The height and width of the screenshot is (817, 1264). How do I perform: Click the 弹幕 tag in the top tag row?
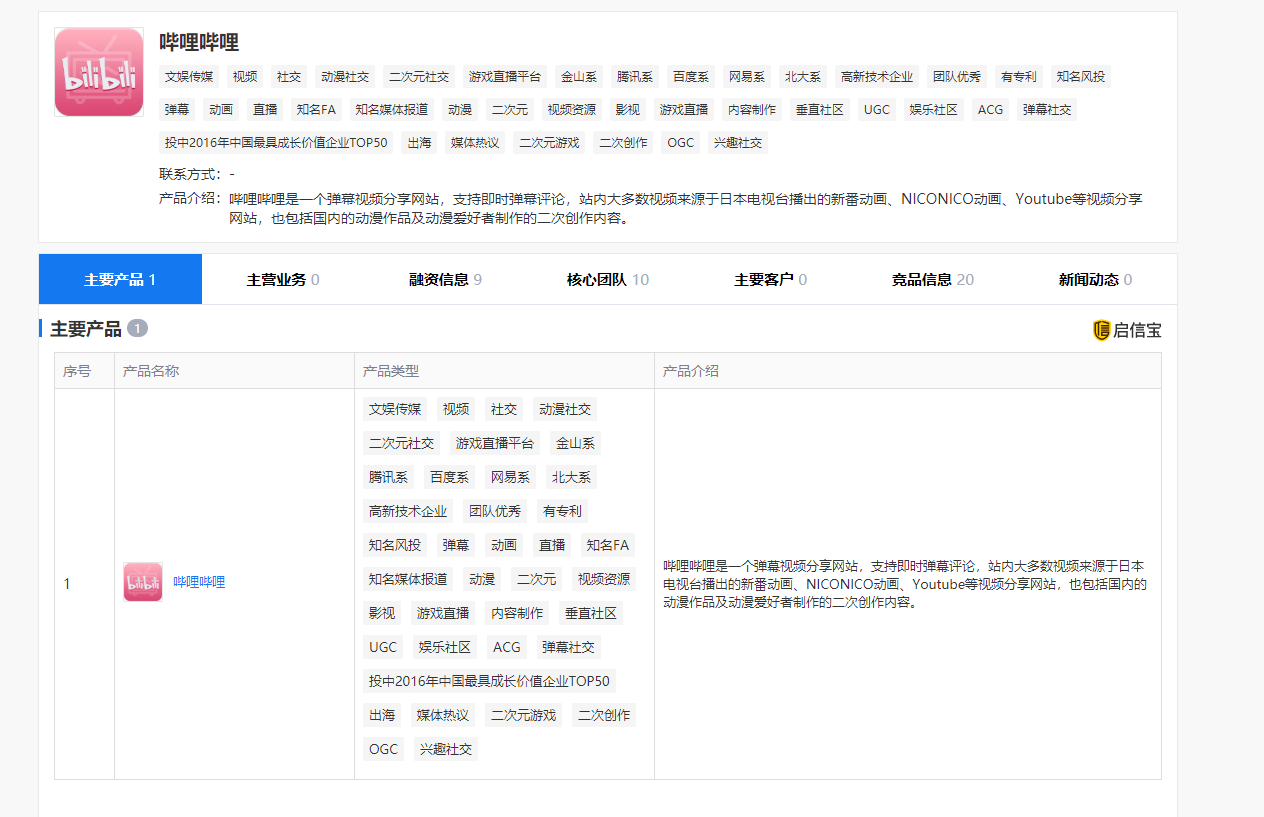point(177,109)
